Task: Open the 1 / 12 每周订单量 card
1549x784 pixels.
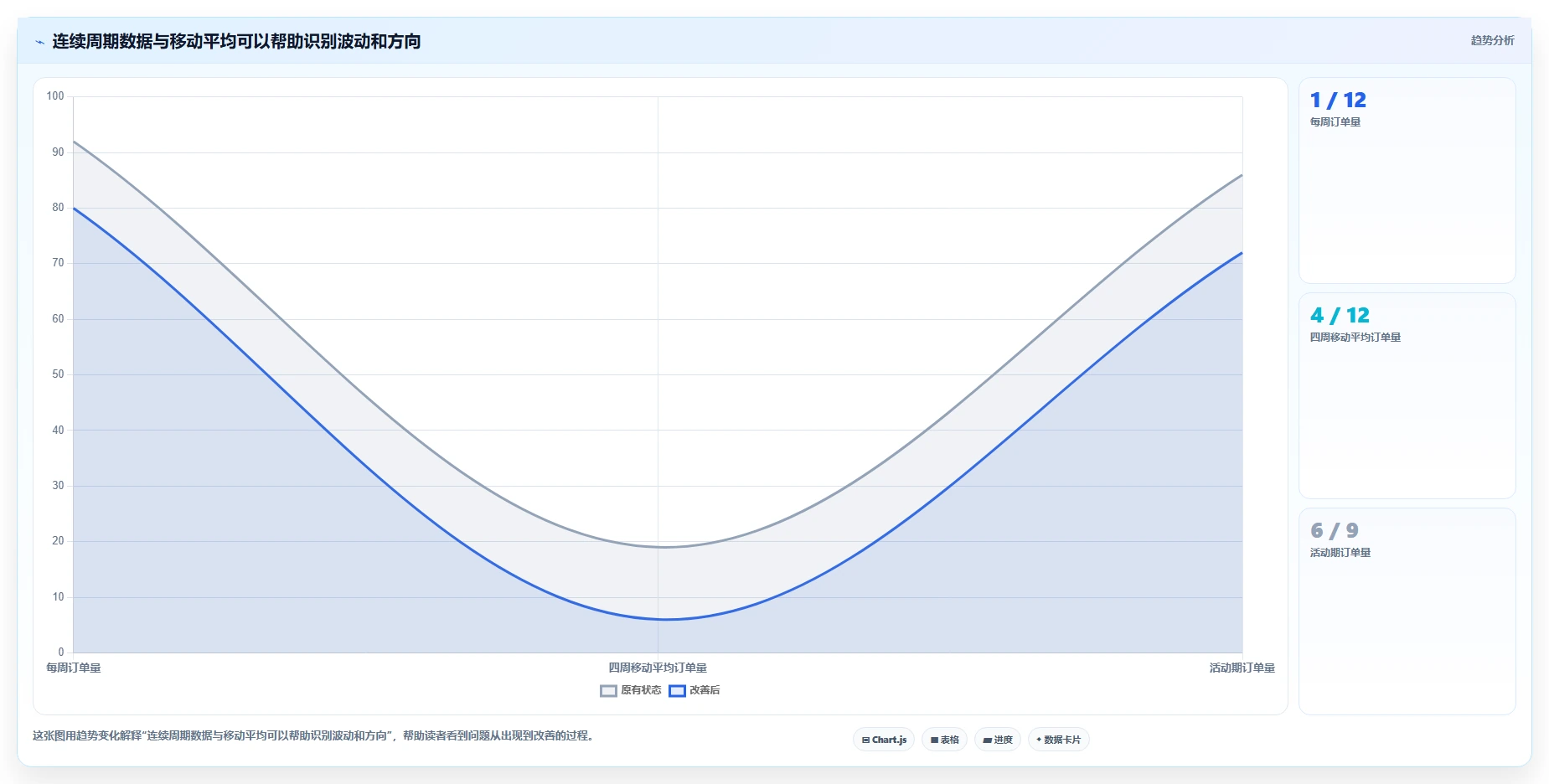Action: coord(1407,181)
